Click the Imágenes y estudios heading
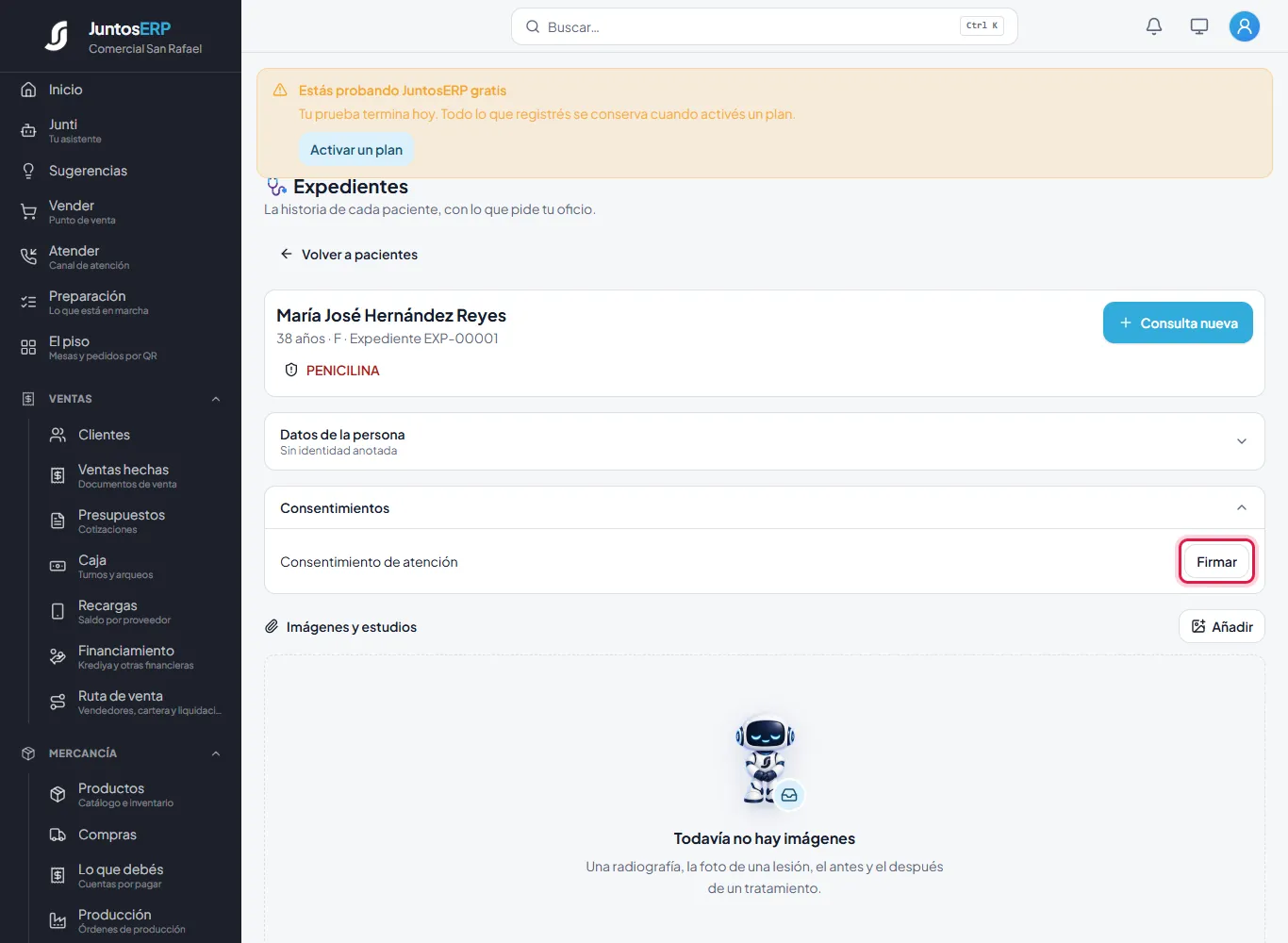The image size is (1288, 943). [352, 627]
